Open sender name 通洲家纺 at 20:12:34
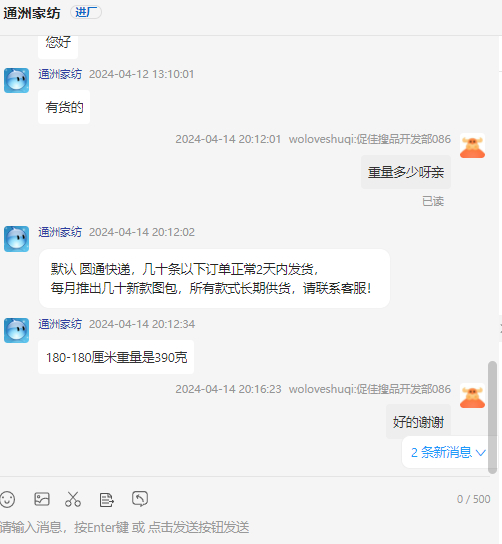 [60, 324]
